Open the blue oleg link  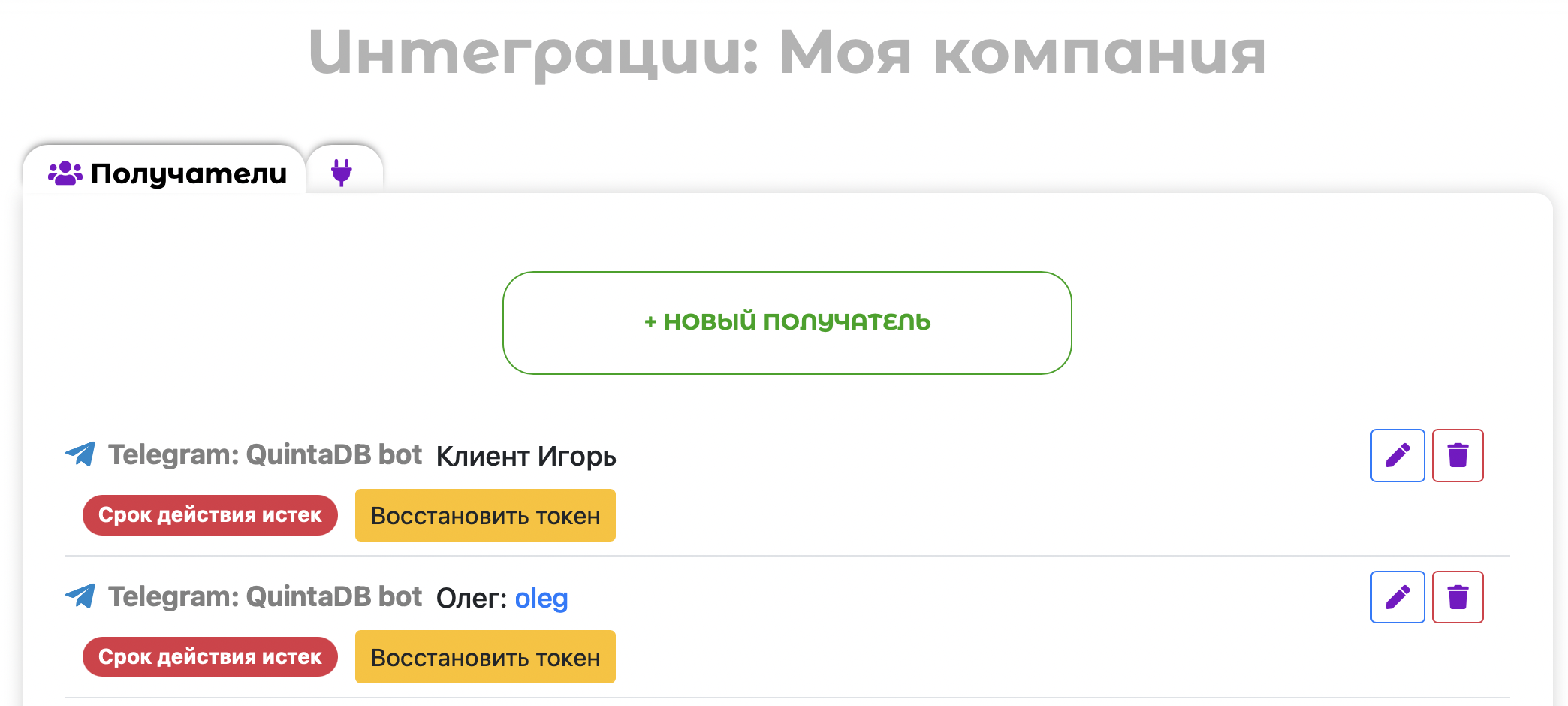(x=541, y=599)
